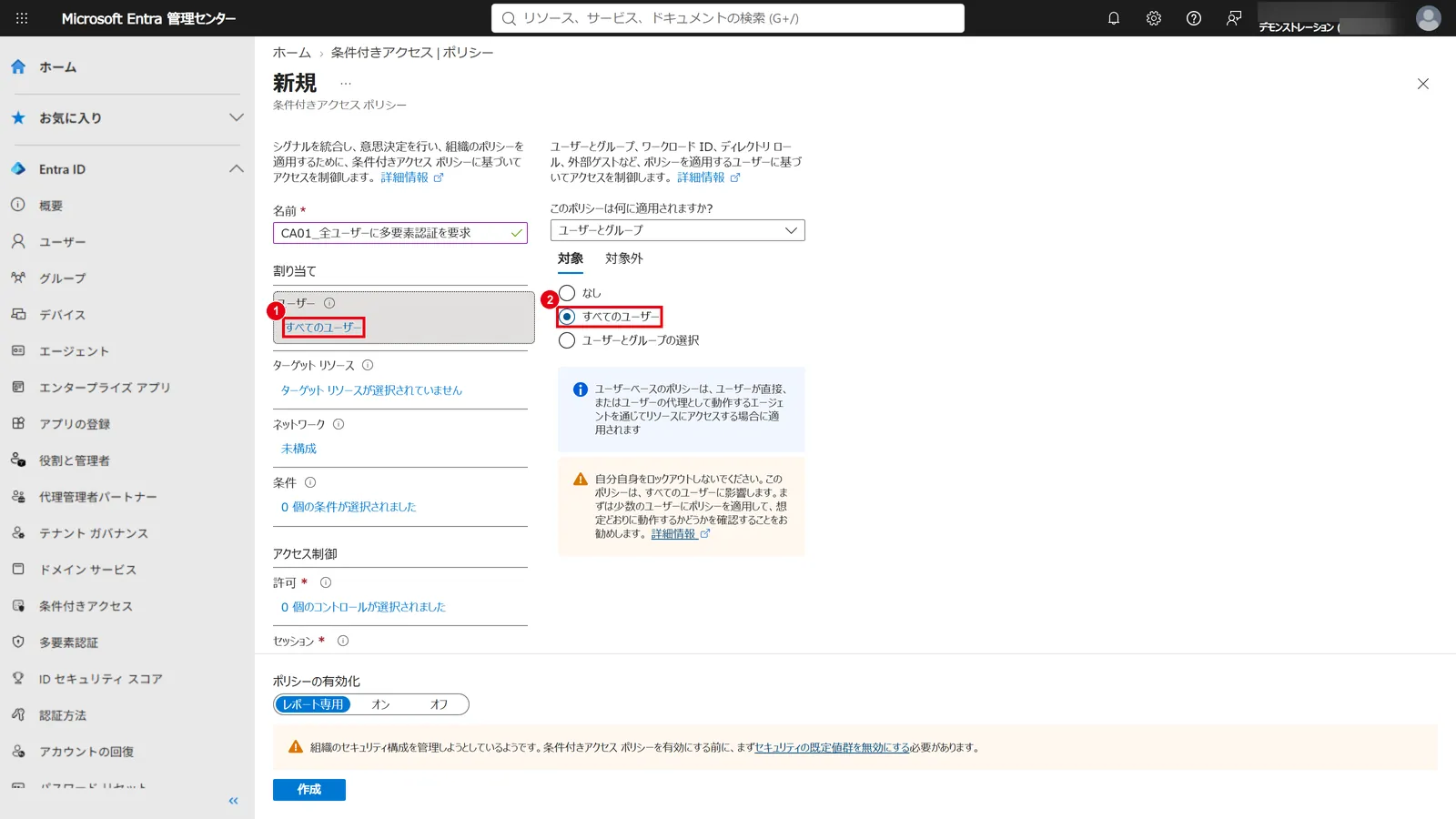Select the なし radio button

567,293
